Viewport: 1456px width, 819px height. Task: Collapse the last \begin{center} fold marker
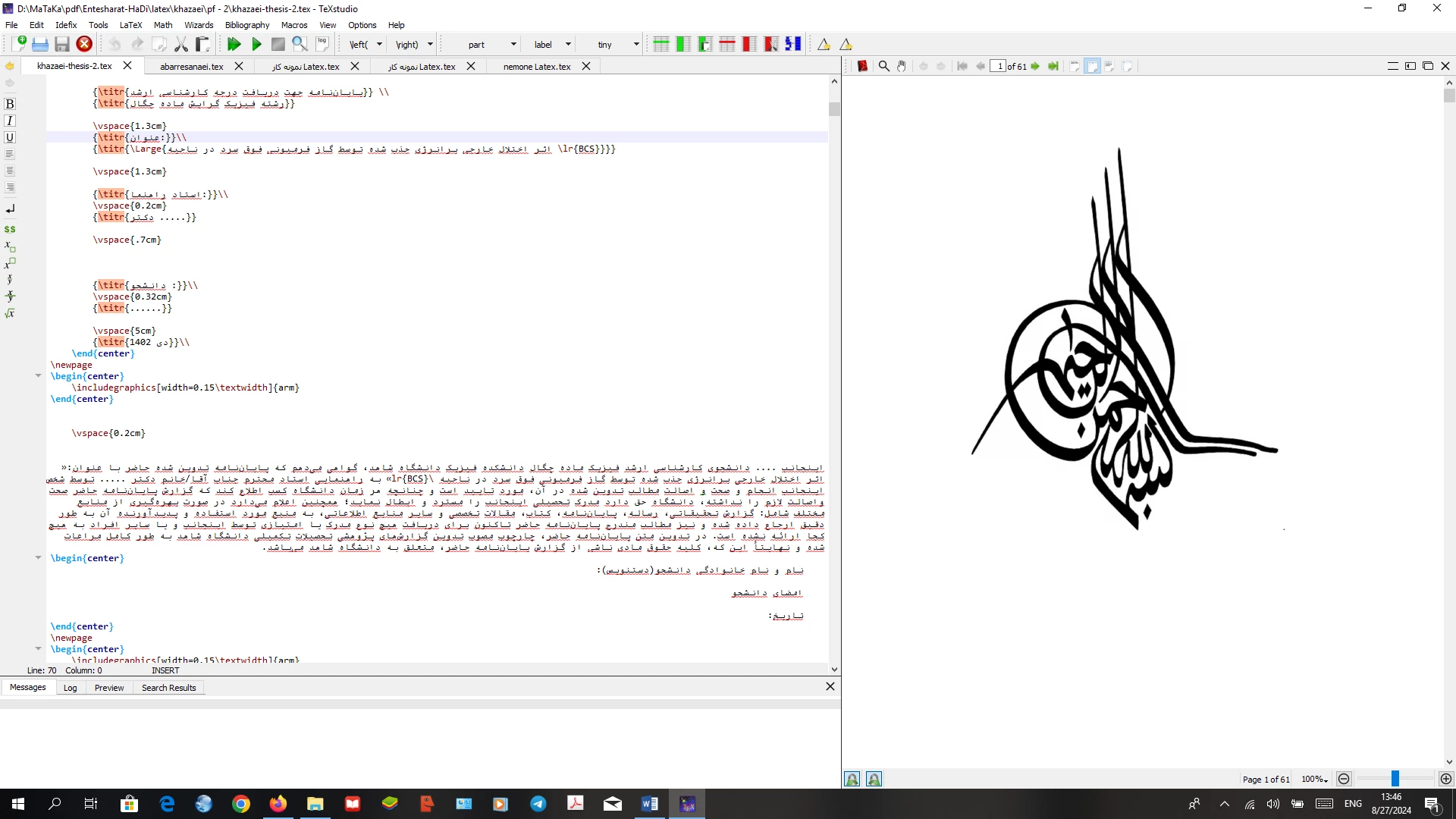coord(38,648)
